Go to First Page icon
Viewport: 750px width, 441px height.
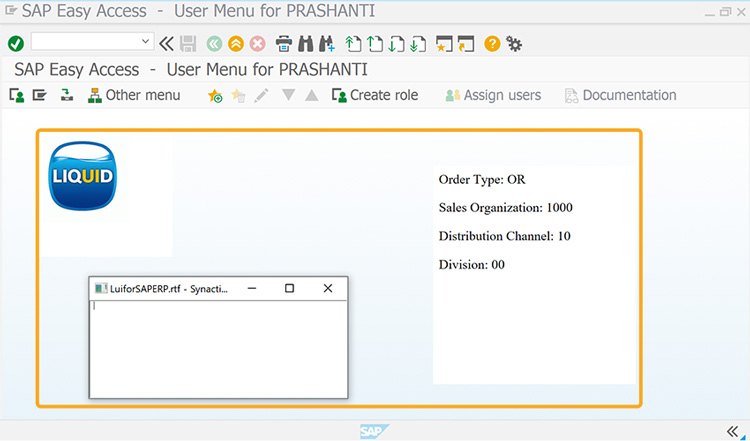[353, 44]
